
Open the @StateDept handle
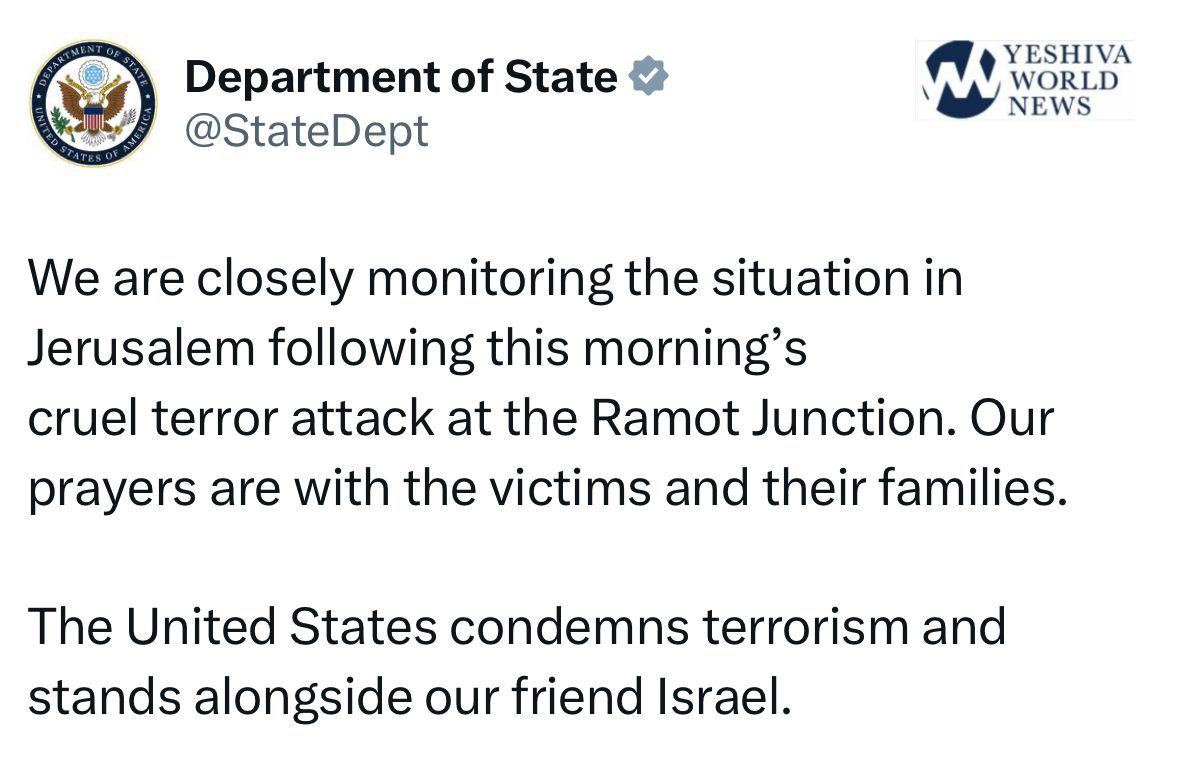click(x=306, y=131)
